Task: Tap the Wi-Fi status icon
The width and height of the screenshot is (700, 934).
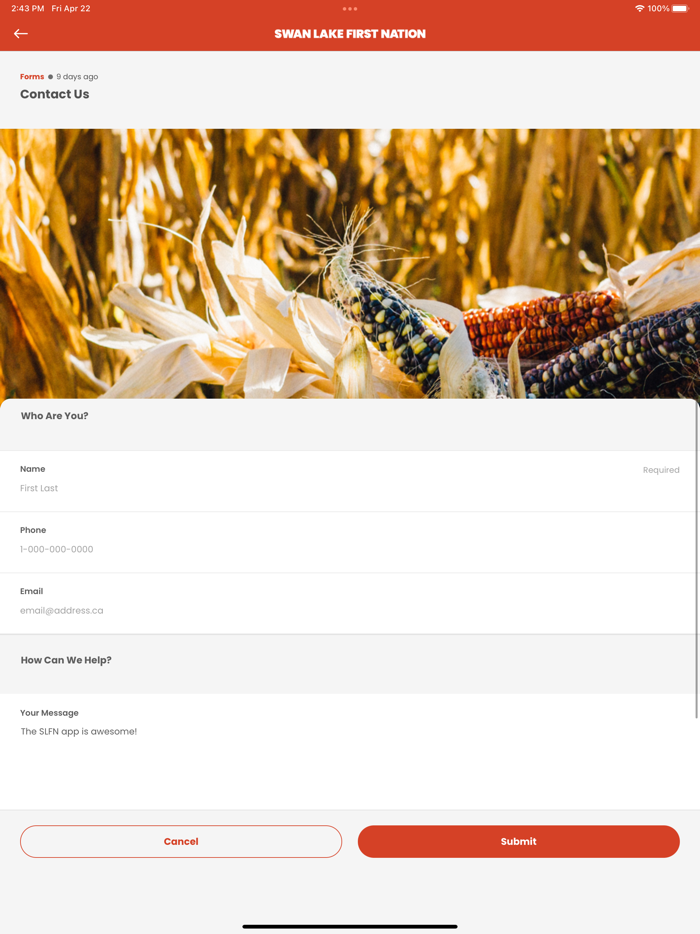Action: click(x=639, y=8)
